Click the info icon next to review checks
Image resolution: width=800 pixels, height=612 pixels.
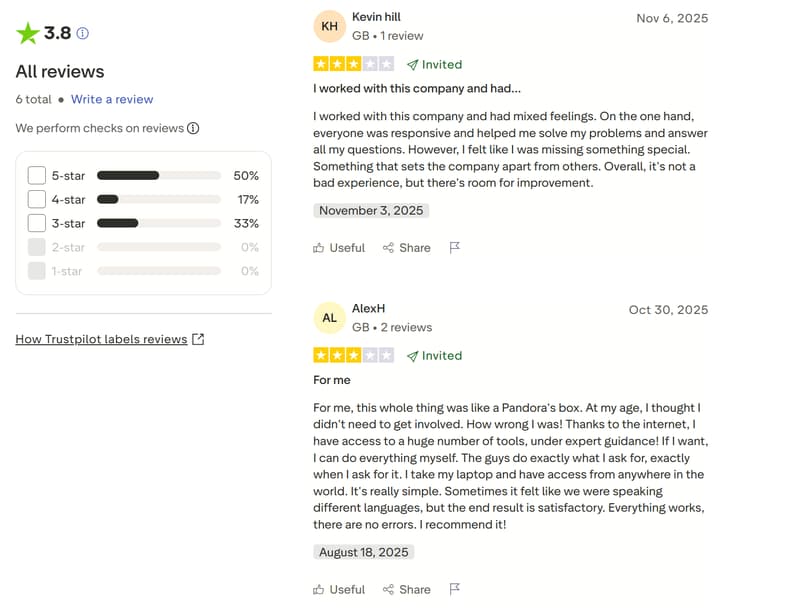(x=193, y=128)
